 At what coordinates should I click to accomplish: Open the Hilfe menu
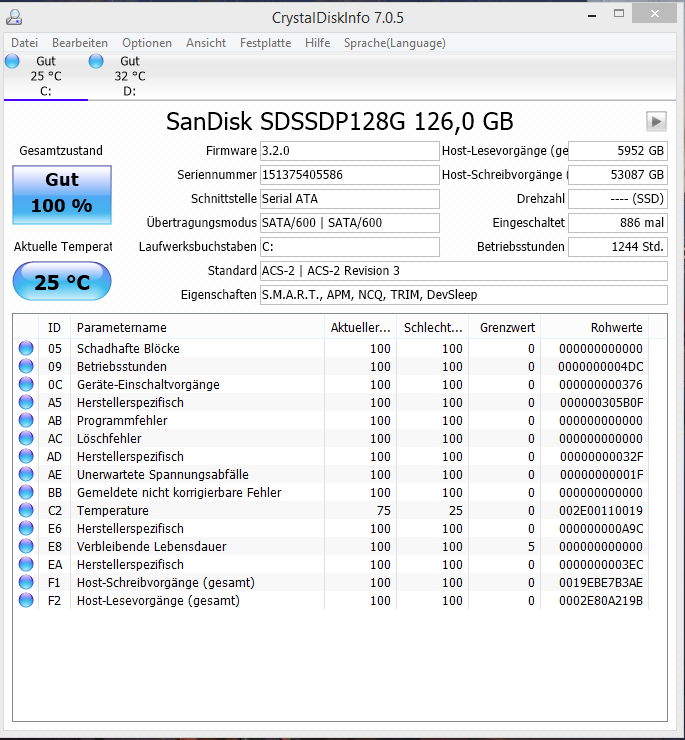[x=317, y=43]
